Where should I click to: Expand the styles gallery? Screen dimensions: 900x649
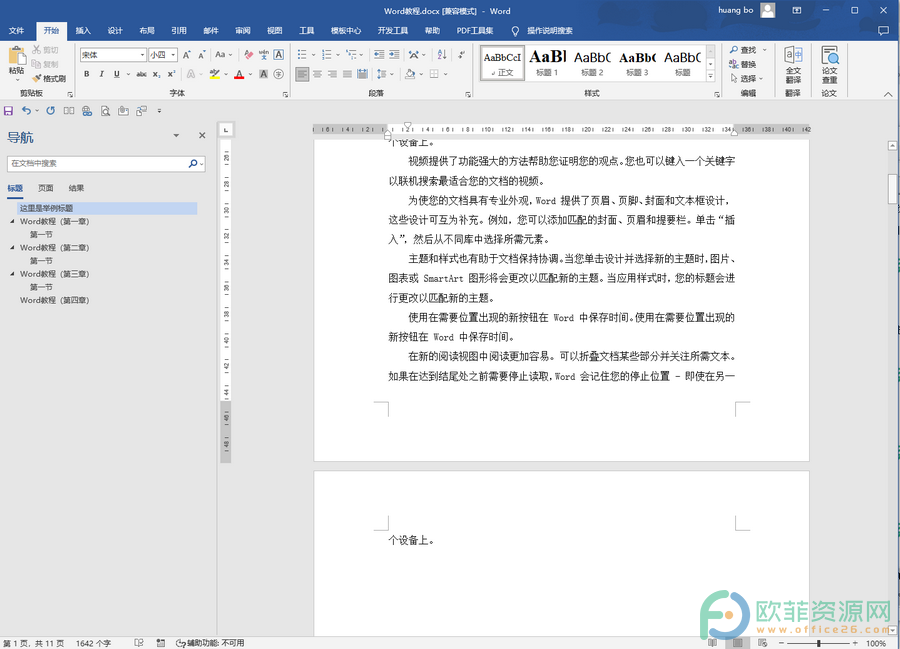(x=710, y=76)
